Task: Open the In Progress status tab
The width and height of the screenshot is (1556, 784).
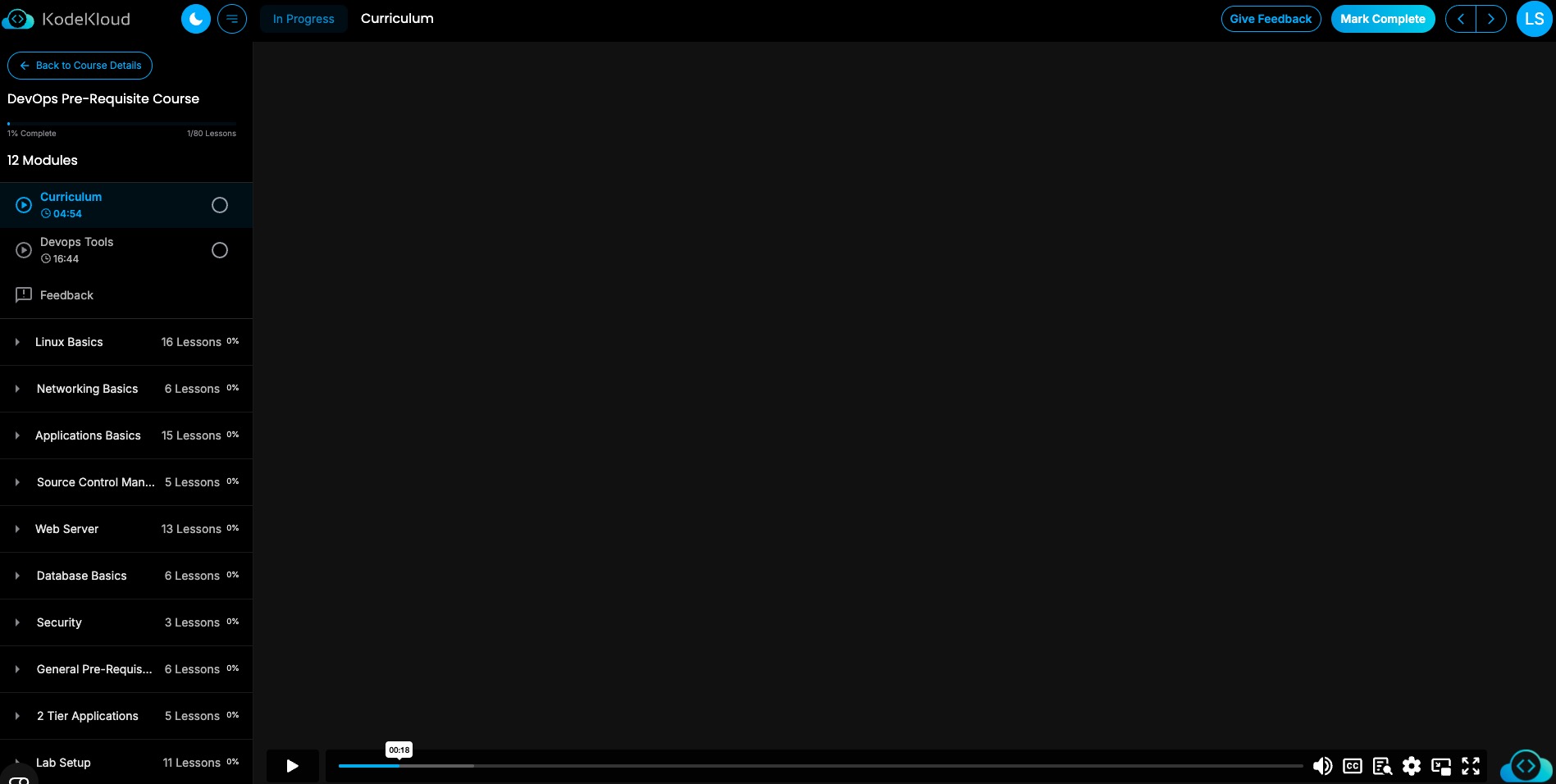Action: [303, 19]
